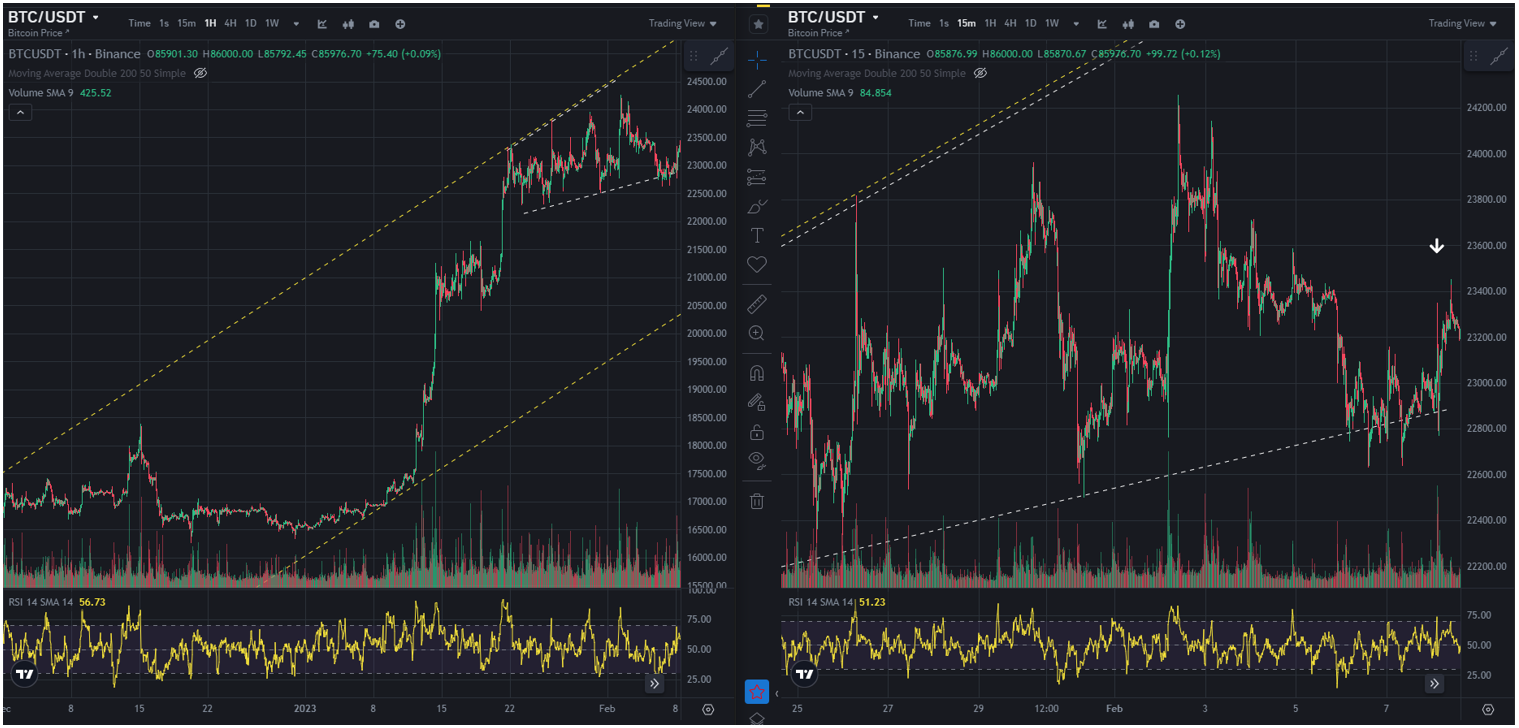Remove drawings with trash icon
The width and height of the screenshot is (1519, 728).
point(757,501)
